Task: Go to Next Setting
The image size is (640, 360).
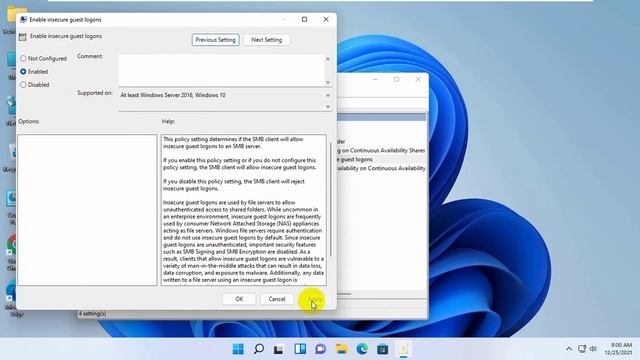Action: coord(267,40)
